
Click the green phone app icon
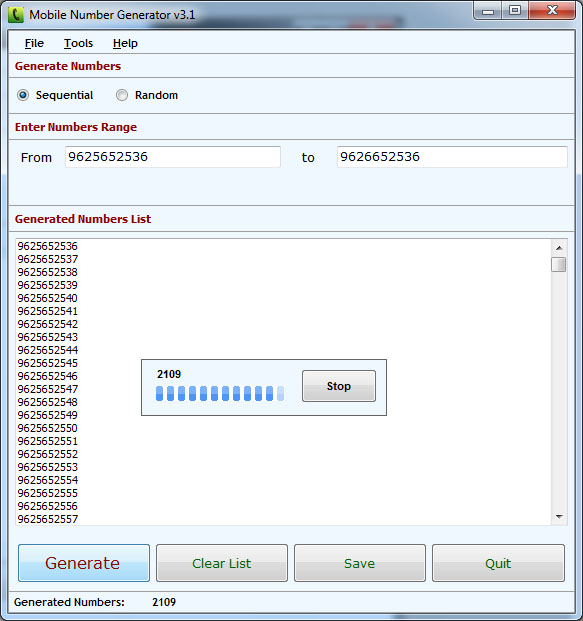pyautogui.click(x=15, y=15)
